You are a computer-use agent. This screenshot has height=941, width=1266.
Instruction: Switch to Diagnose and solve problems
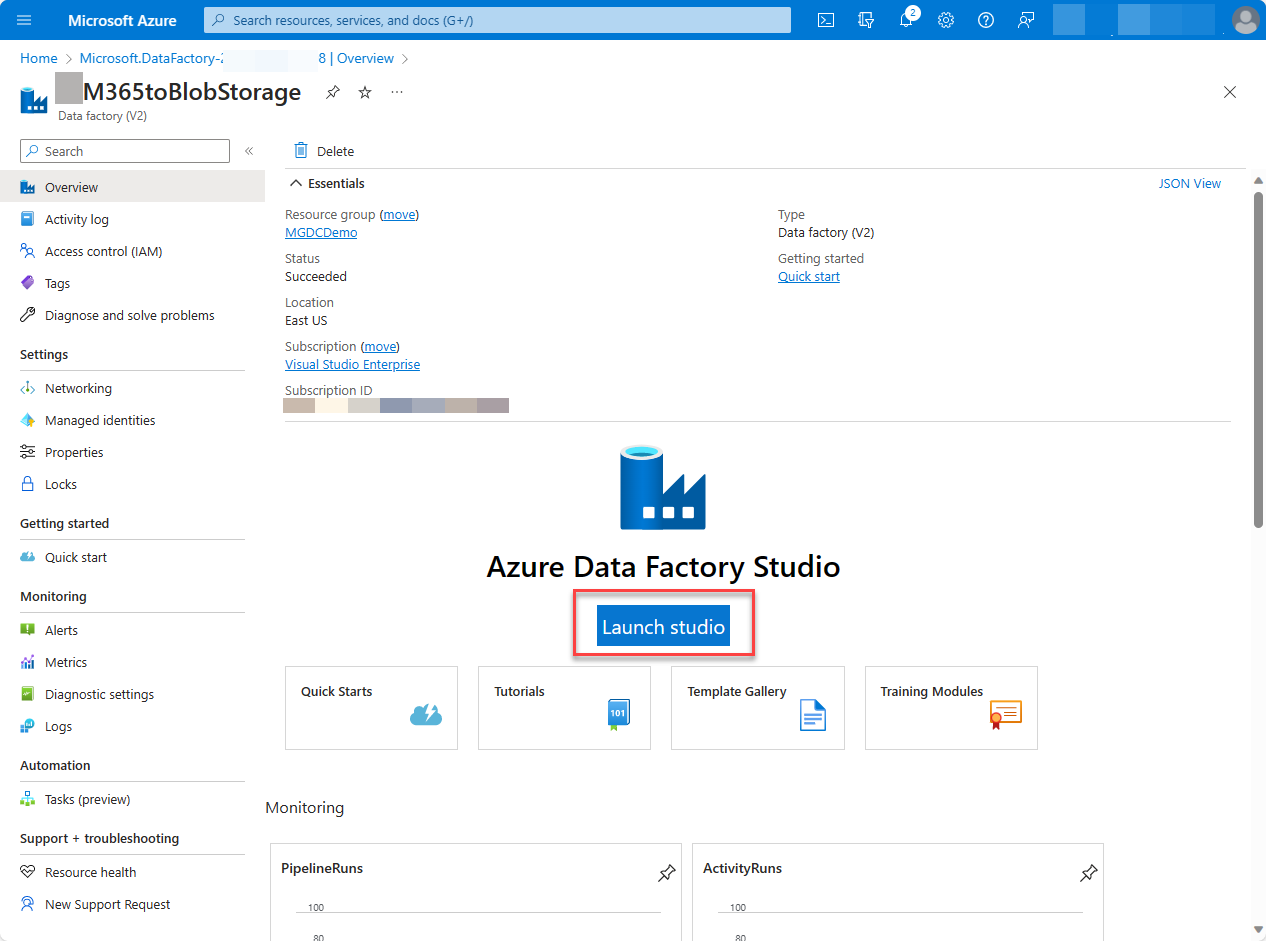(129, 315)
